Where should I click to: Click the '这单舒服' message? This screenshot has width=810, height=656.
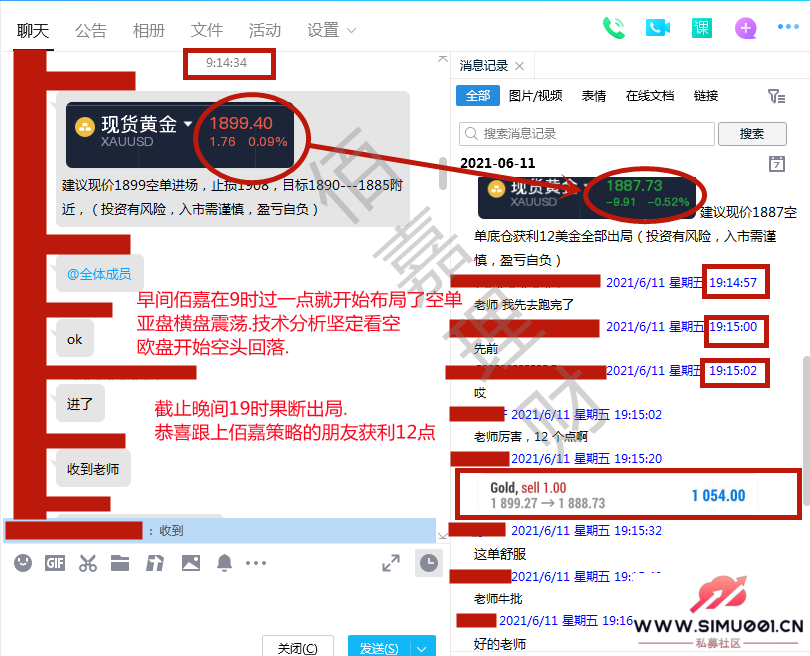point(500,554)
